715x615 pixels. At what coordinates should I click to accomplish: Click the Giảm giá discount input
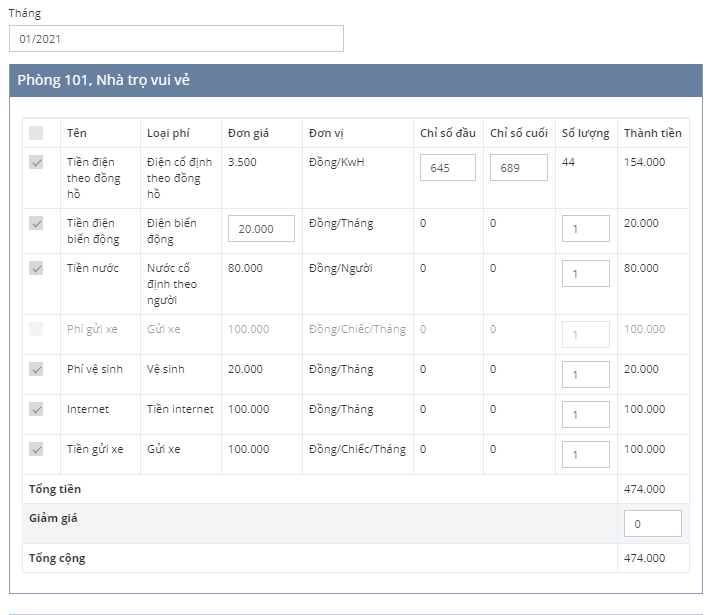[x=652, y=524]
